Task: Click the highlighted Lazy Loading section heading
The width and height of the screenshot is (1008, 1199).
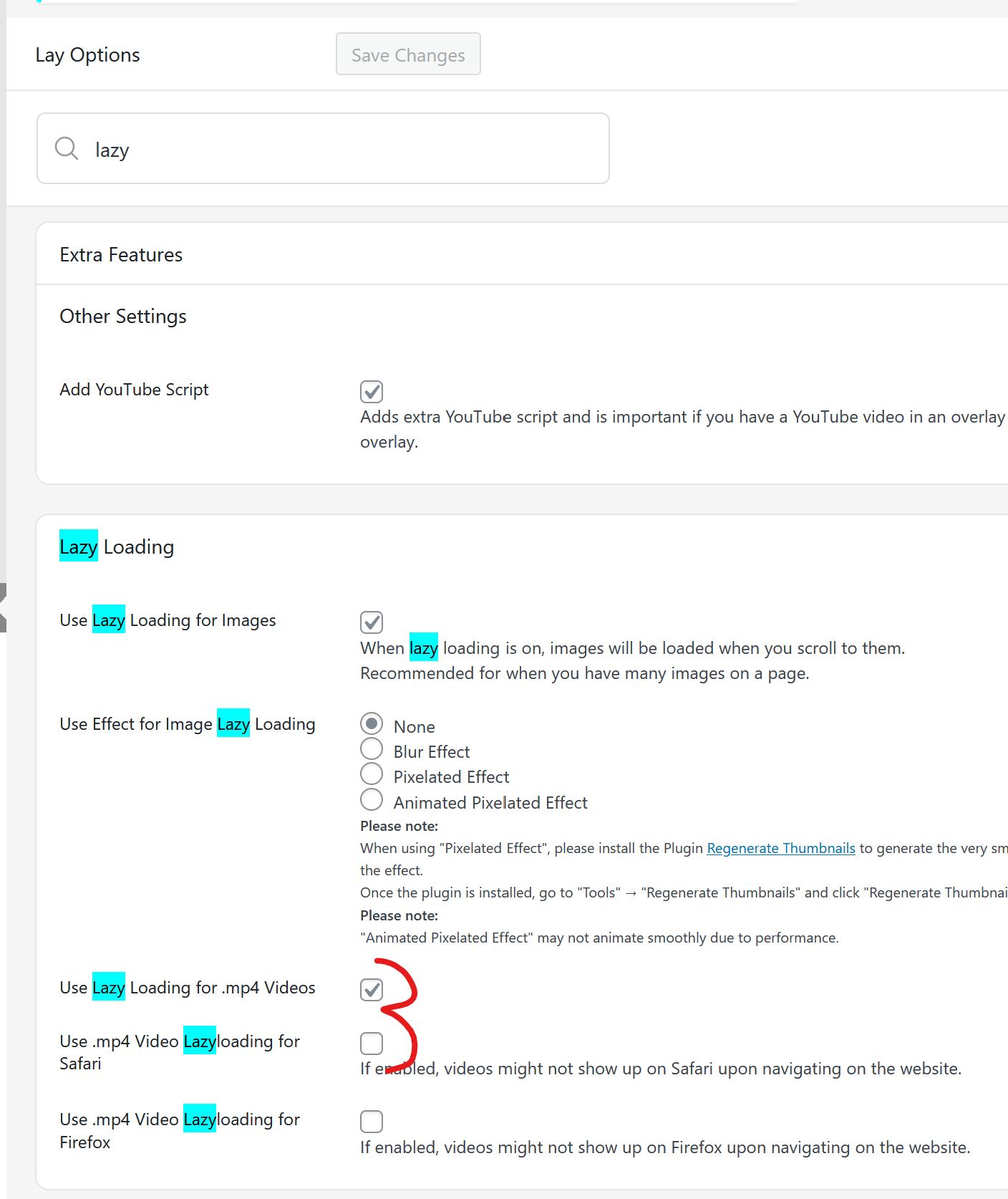Action: pyautogui.click(x=117, y=547)
